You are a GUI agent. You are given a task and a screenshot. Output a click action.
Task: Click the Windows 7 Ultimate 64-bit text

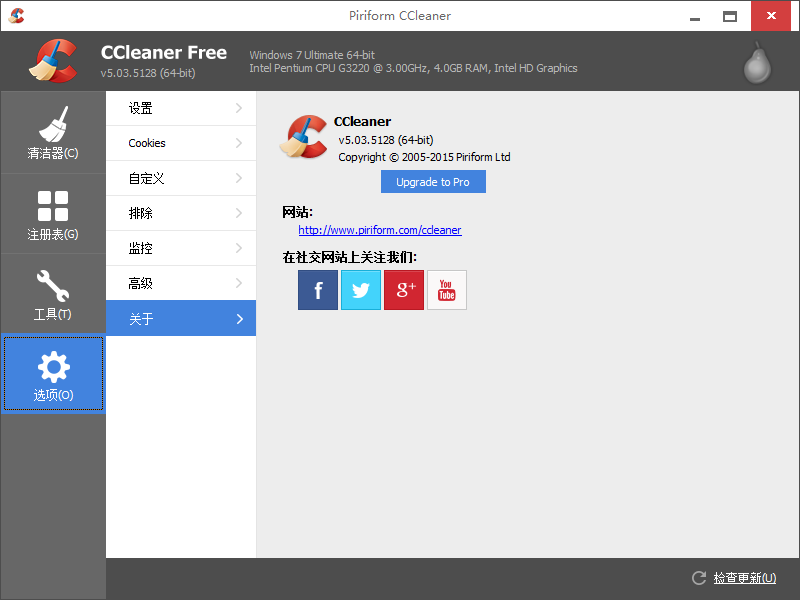(x=312, y=55)
